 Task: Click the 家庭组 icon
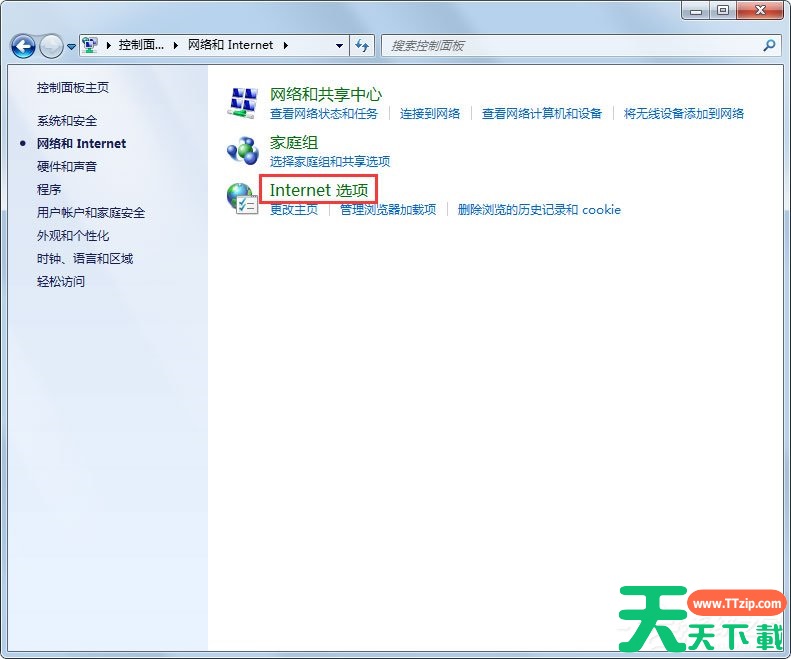point(242,149)
